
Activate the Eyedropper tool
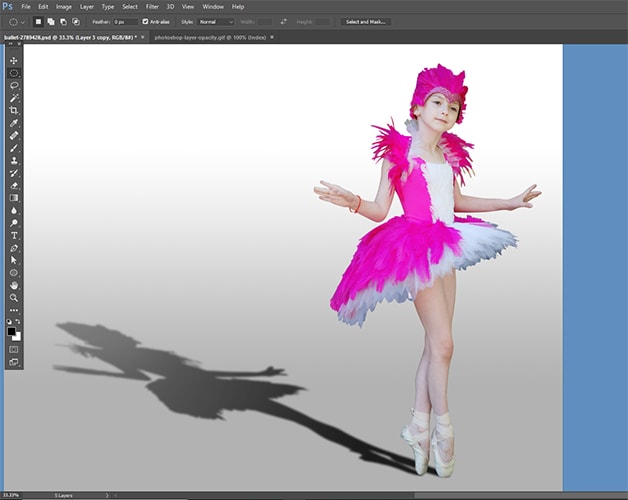click(14, 122)
